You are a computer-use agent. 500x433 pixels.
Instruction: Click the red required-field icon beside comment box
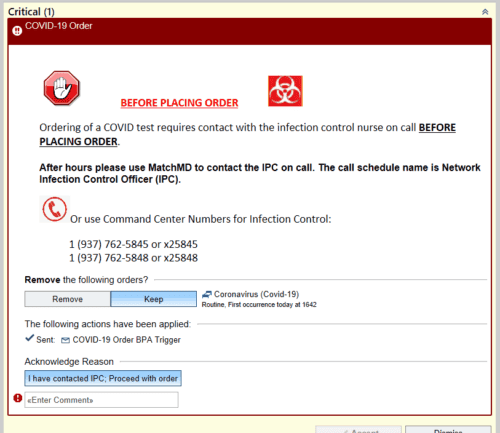click(17, 398)
